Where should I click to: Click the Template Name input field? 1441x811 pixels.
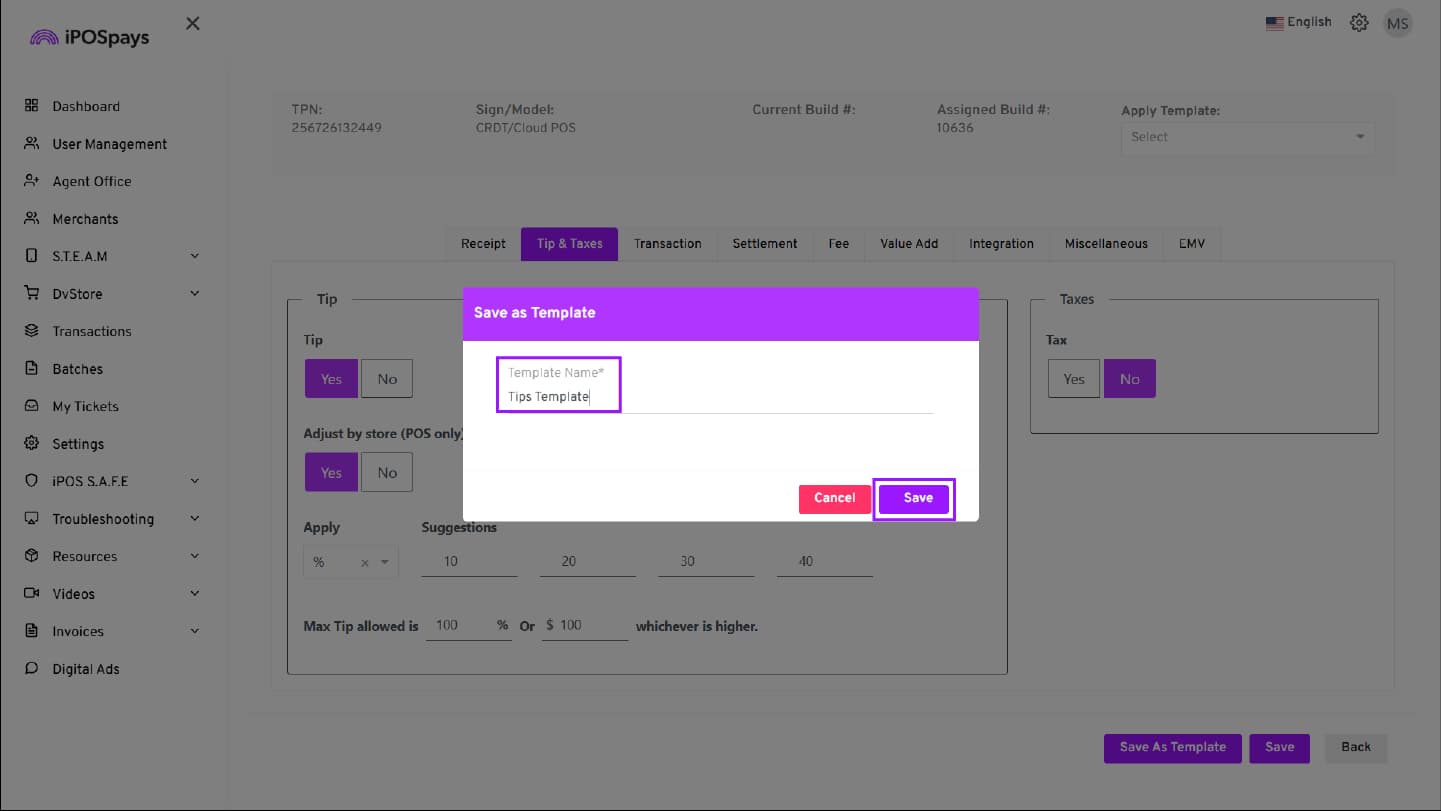[x=714, y=397]
